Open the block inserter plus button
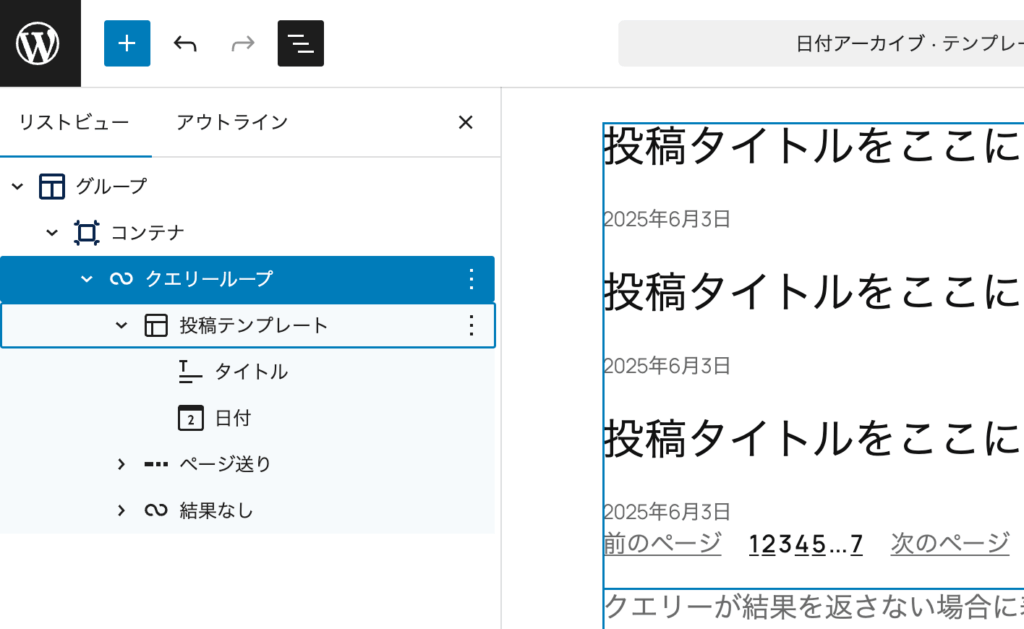Viewport: 1024px width, 629px height. tap(127, 43)
